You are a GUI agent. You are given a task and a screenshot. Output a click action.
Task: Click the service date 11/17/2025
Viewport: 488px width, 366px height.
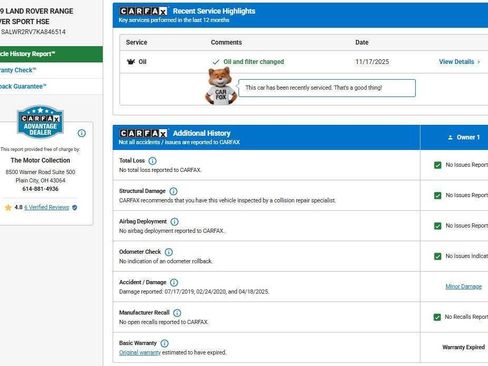[x=372, y=62]
